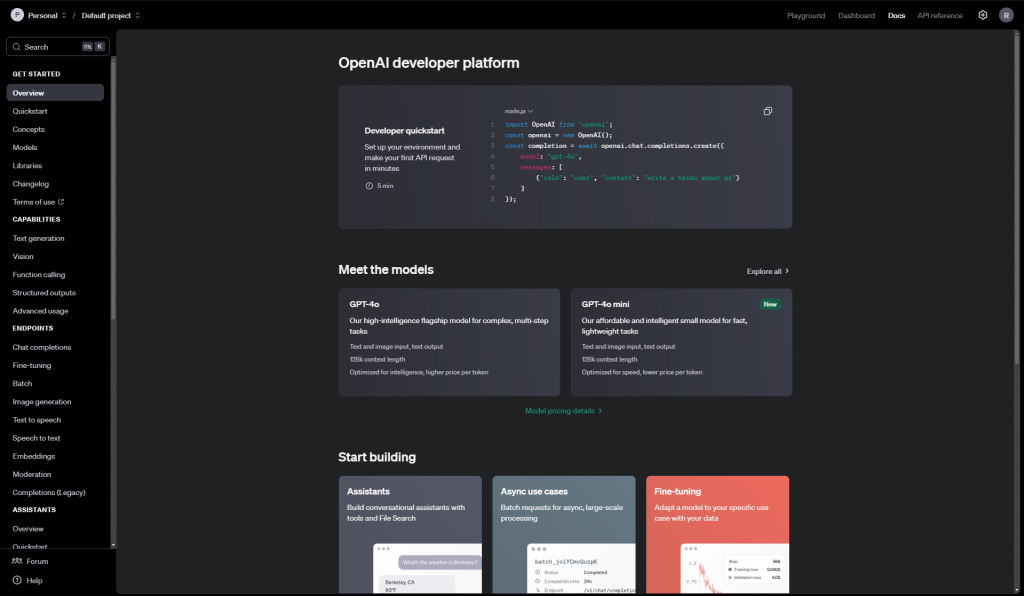Open the Concepts page
1024x596 pixels.
(x=29, y=129)
